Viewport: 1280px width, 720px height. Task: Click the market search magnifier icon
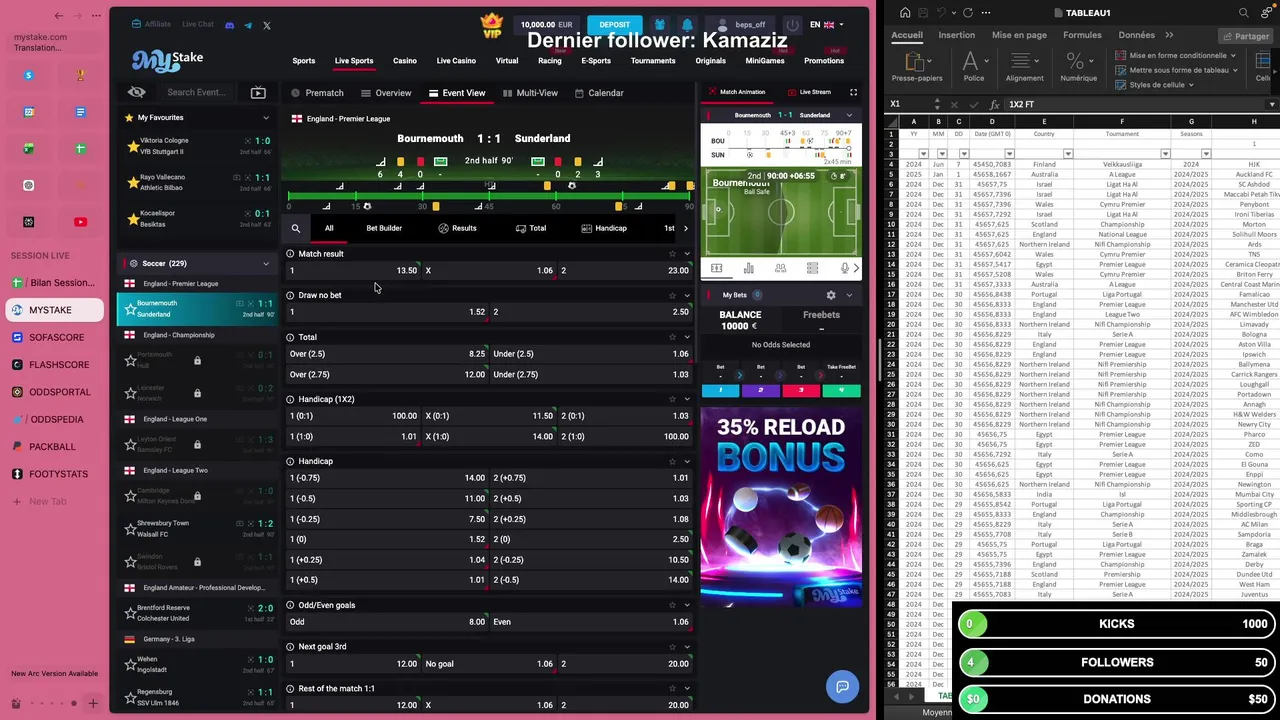(x=296, y=228)
